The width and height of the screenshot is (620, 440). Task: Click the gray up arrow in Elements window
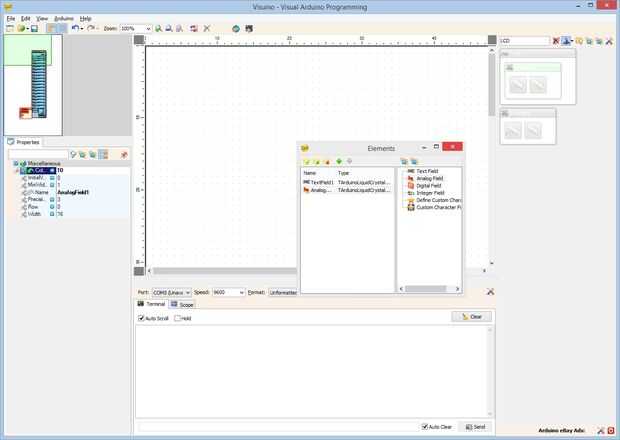350,161
